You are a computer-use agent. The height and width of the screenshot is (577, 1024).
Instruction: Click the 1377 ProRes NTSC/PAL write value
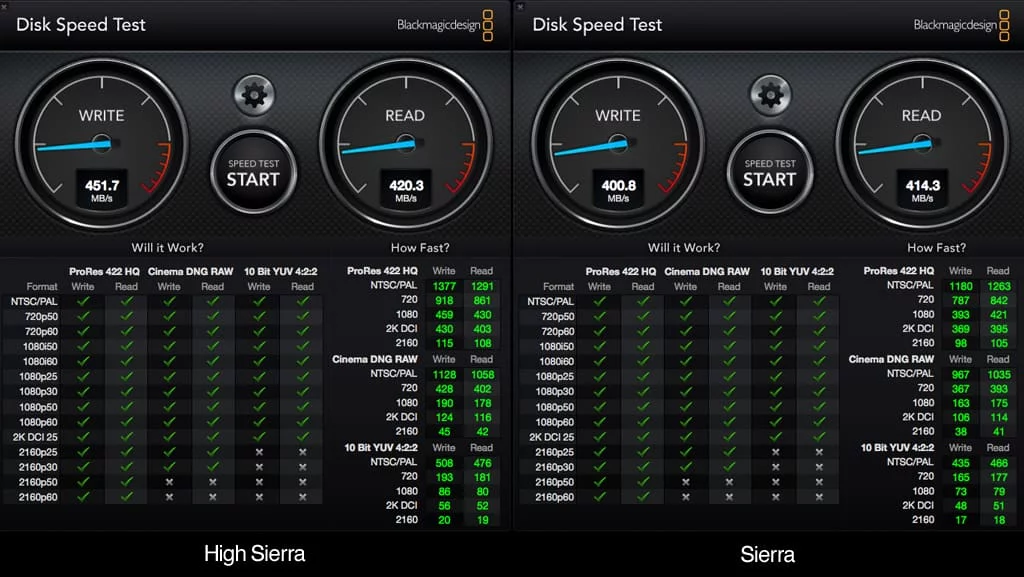(444, 286)
